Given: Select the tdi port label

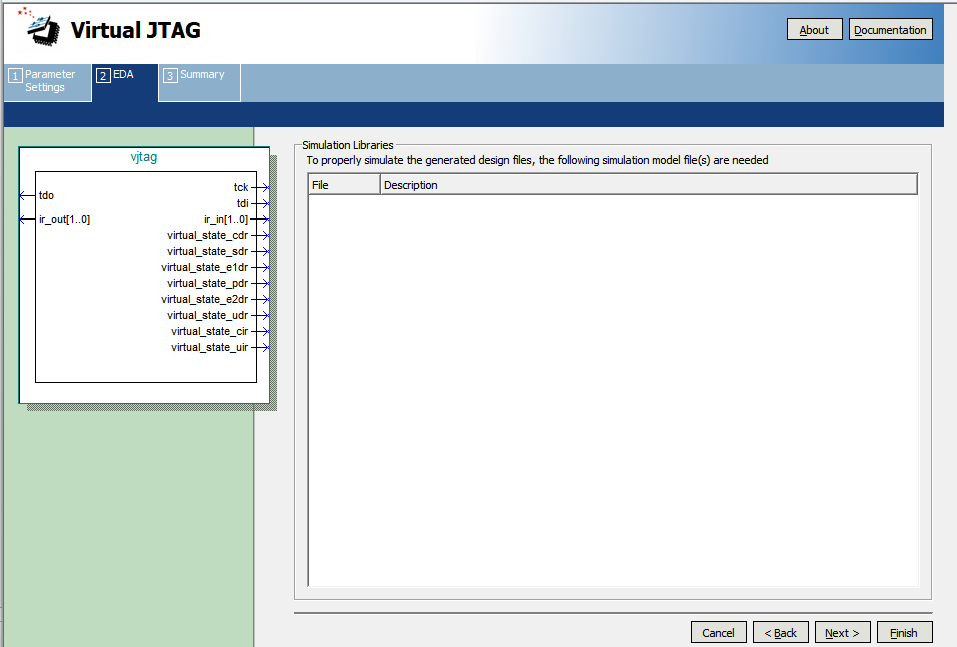Looking at the screenshot, I should tap(242, 203).
